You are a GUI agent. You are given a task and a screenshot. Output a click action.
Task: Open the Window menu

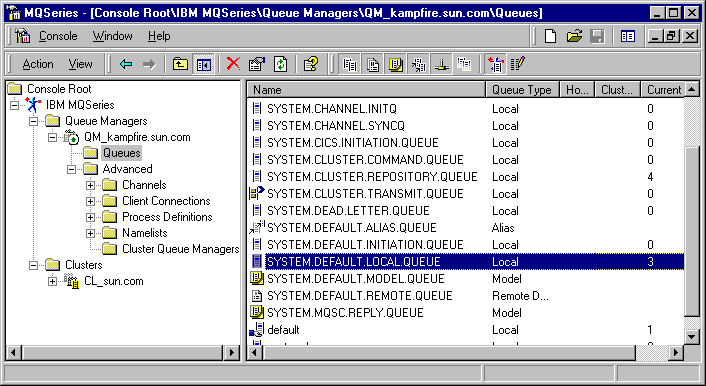pyautogui.click(x=113, y=36)
